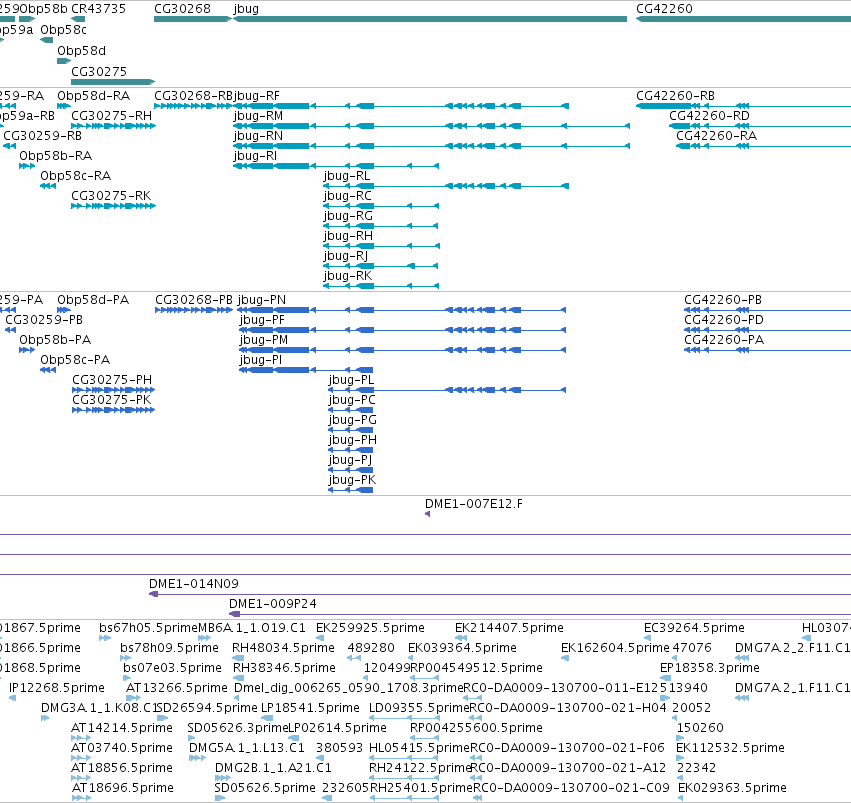The width and height of the screenshot is (851, 803).
Task: Open the DME1-007E12.F feature label
Action: click(474, 504)
